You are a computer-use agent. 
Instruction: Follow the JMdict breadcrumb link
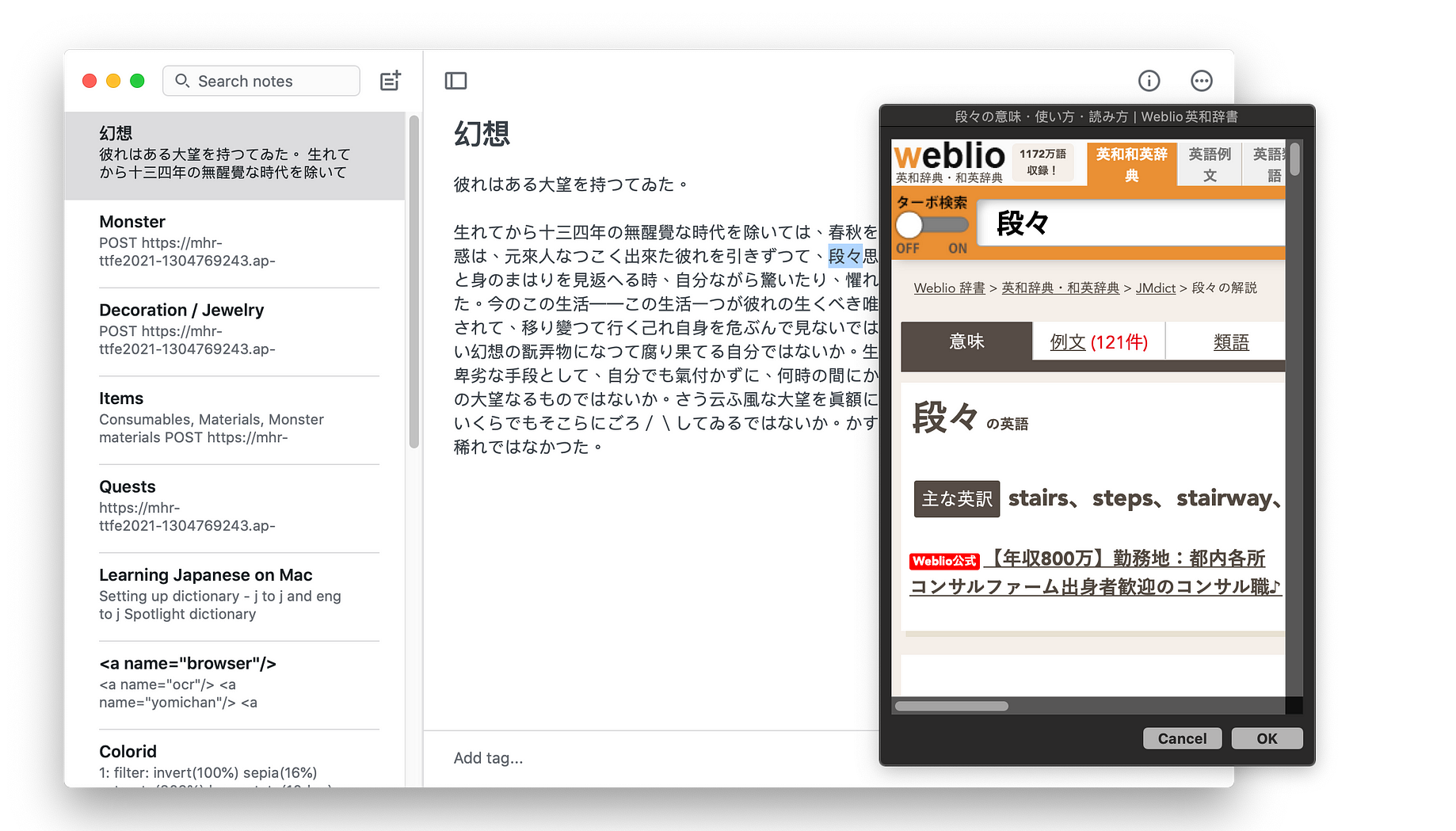coord(1155,288)
